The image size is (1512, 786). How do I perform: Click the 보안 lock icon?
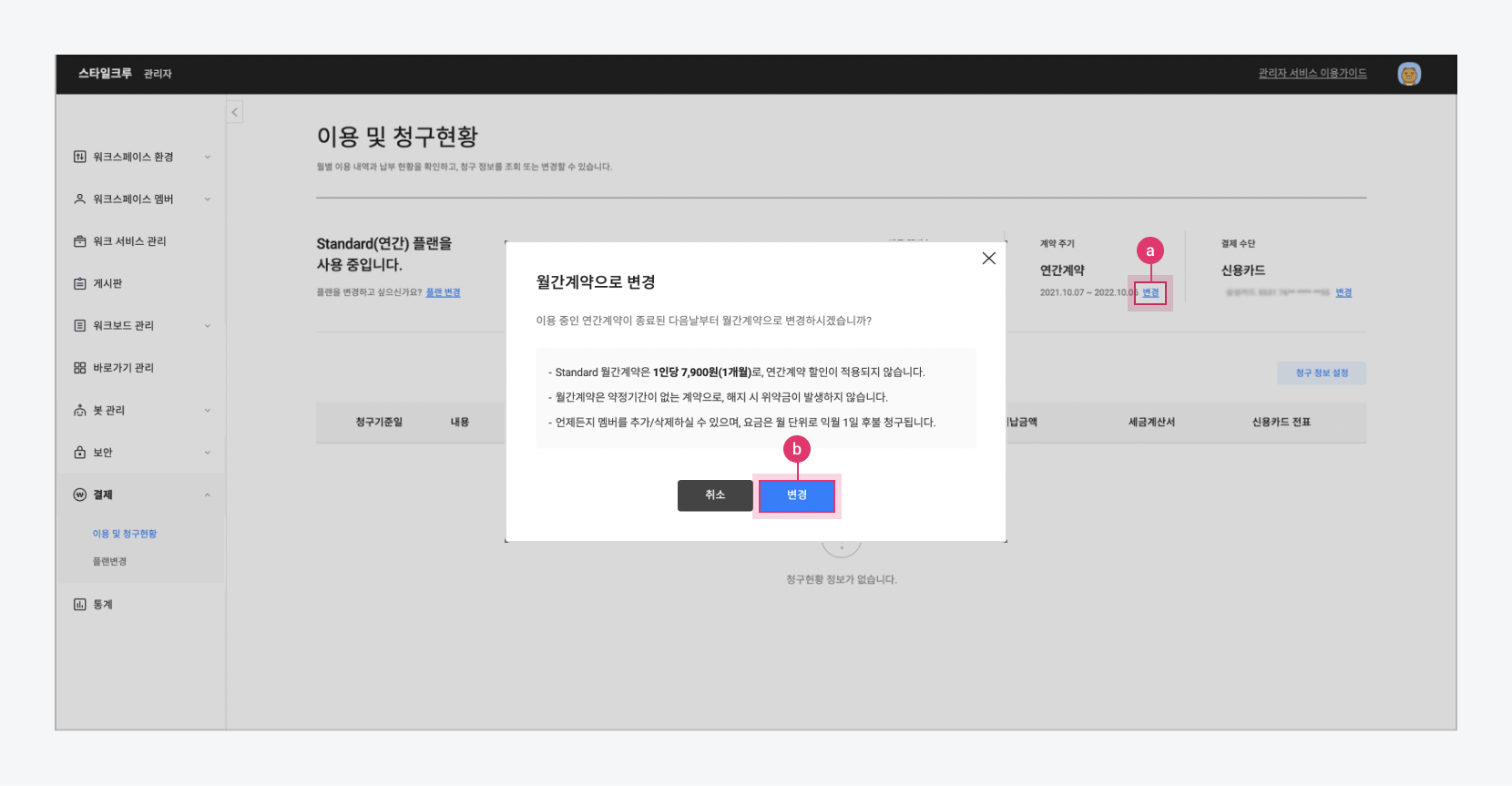80,453
